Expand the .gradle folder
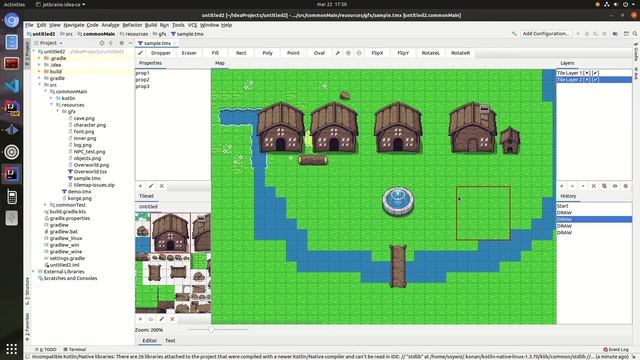640x360 pixels. pos(39,58)
